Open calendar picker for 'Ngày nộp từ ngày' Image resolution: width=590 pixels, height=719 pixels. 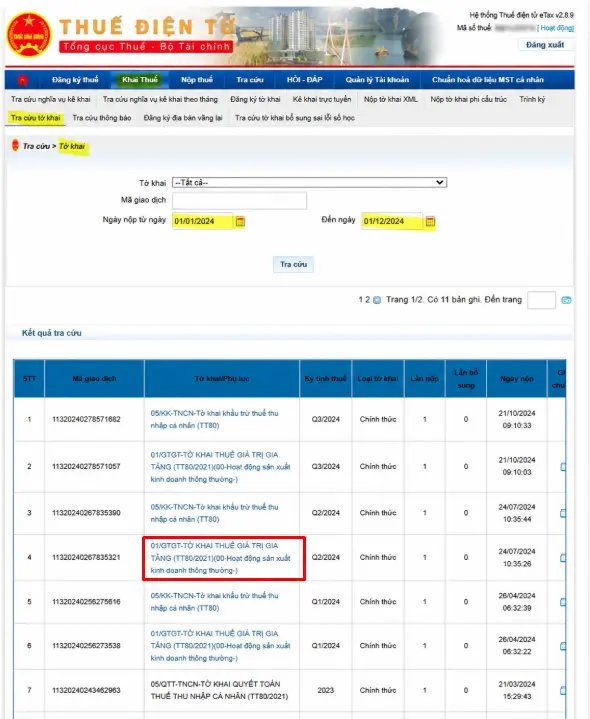tap(240, 221)
